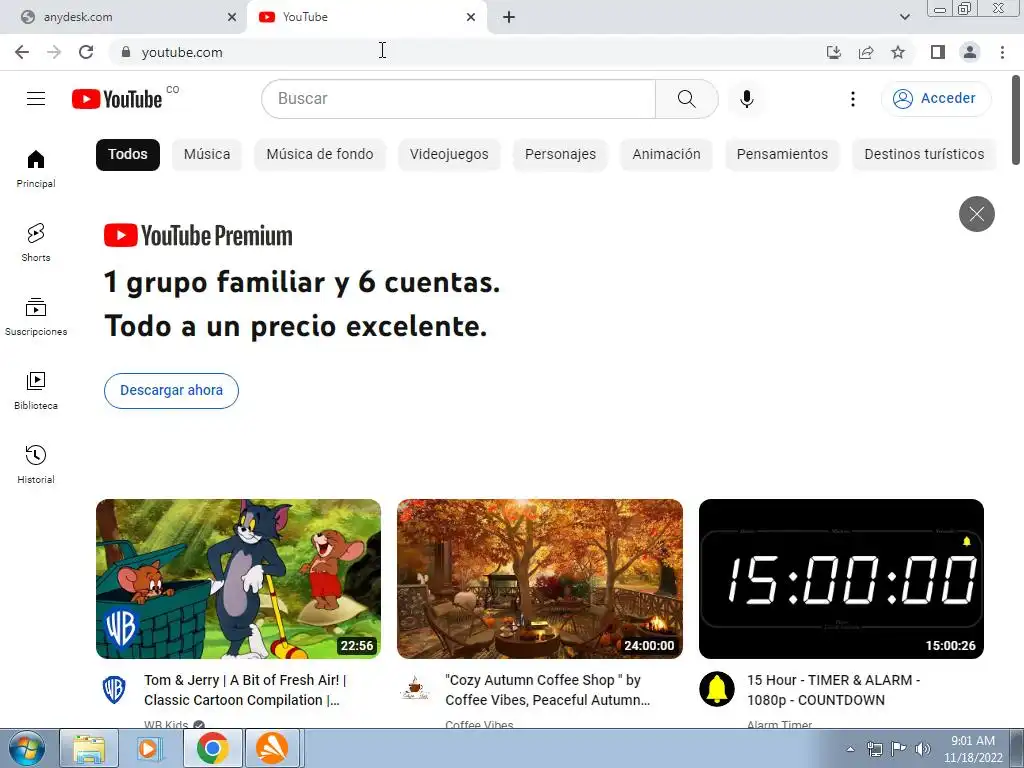
Task: Open the Action Center flag tray icon
Action: (x=898, y=749)
